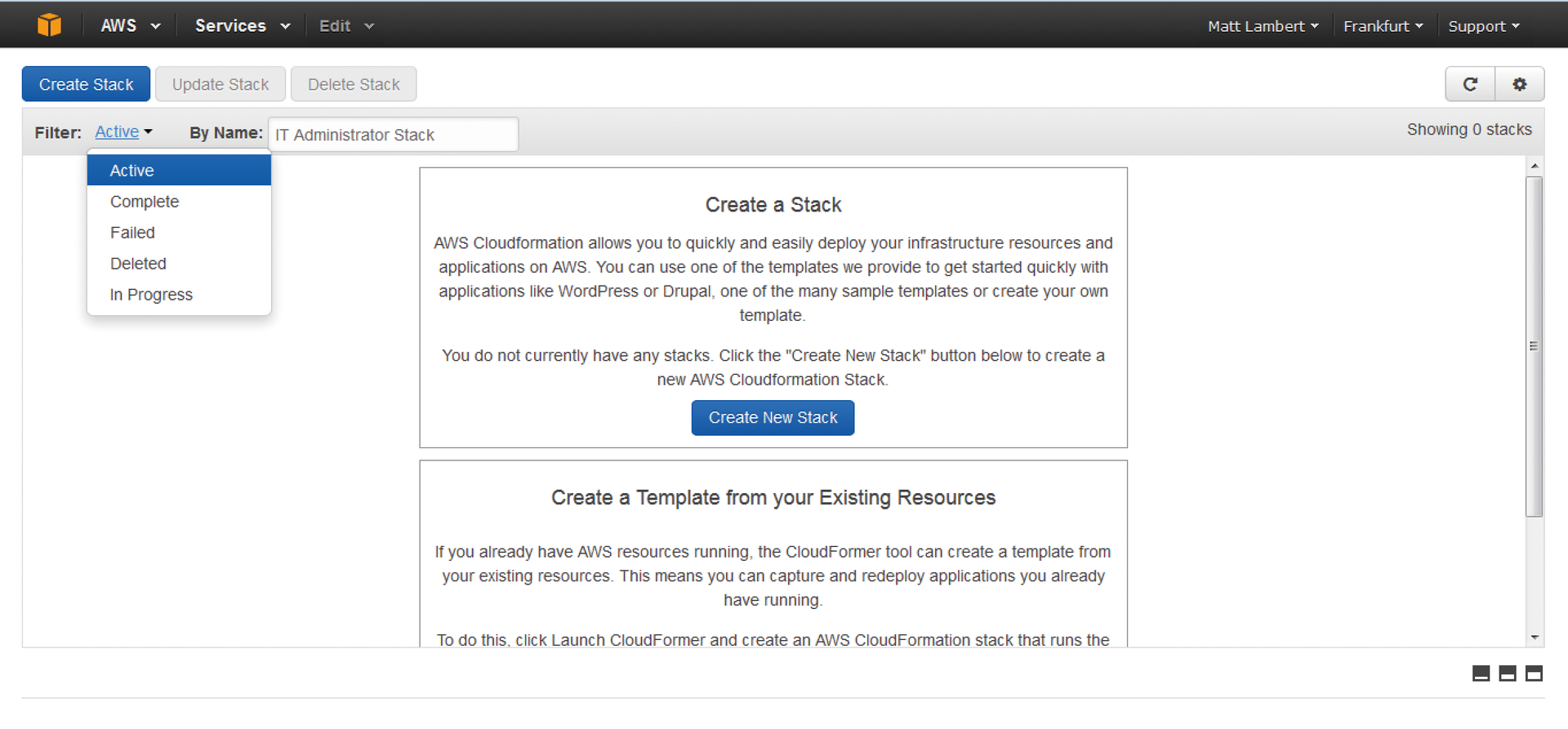Click the Create New Stack button

tap(773, 417)
